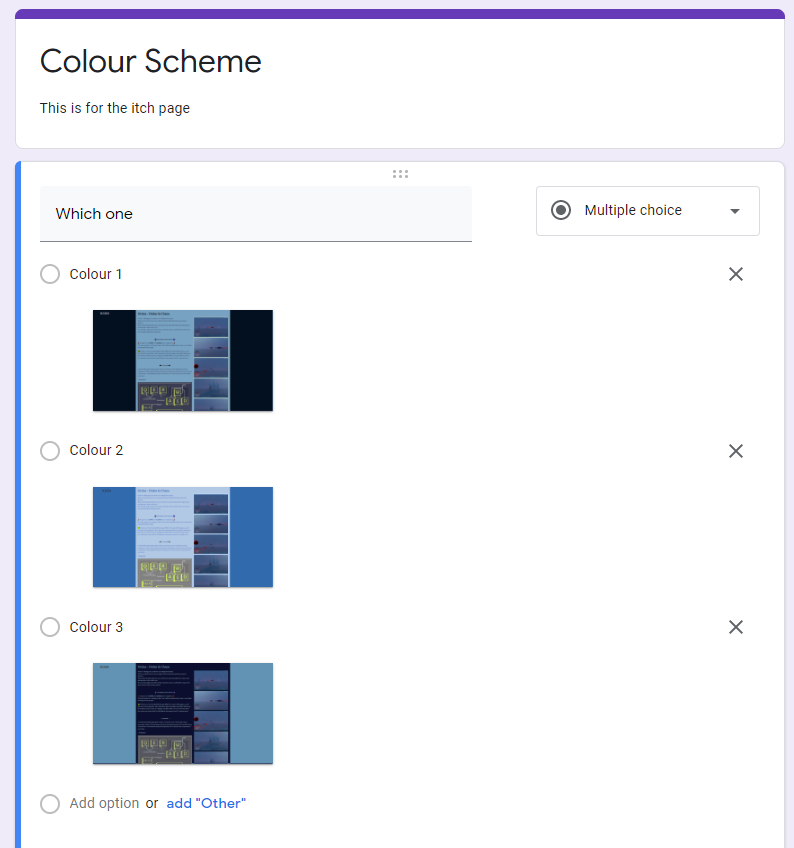This screenshot has height=848, width=794.
Task: Rename the 'Colour 2' option label
Action: pos(96,451)
